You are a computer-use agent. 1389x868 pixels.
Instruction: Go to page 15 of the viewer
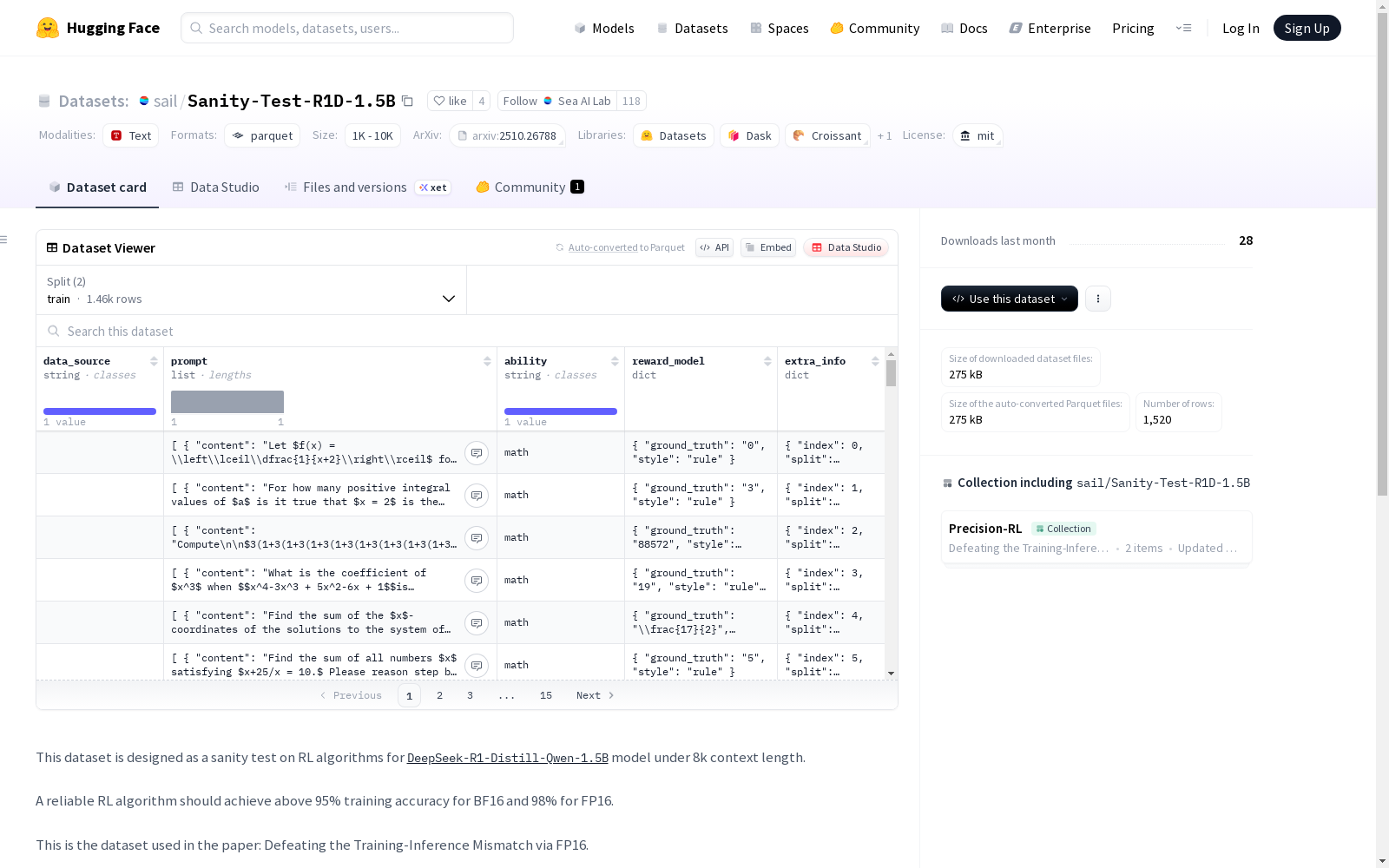point(546,695)
